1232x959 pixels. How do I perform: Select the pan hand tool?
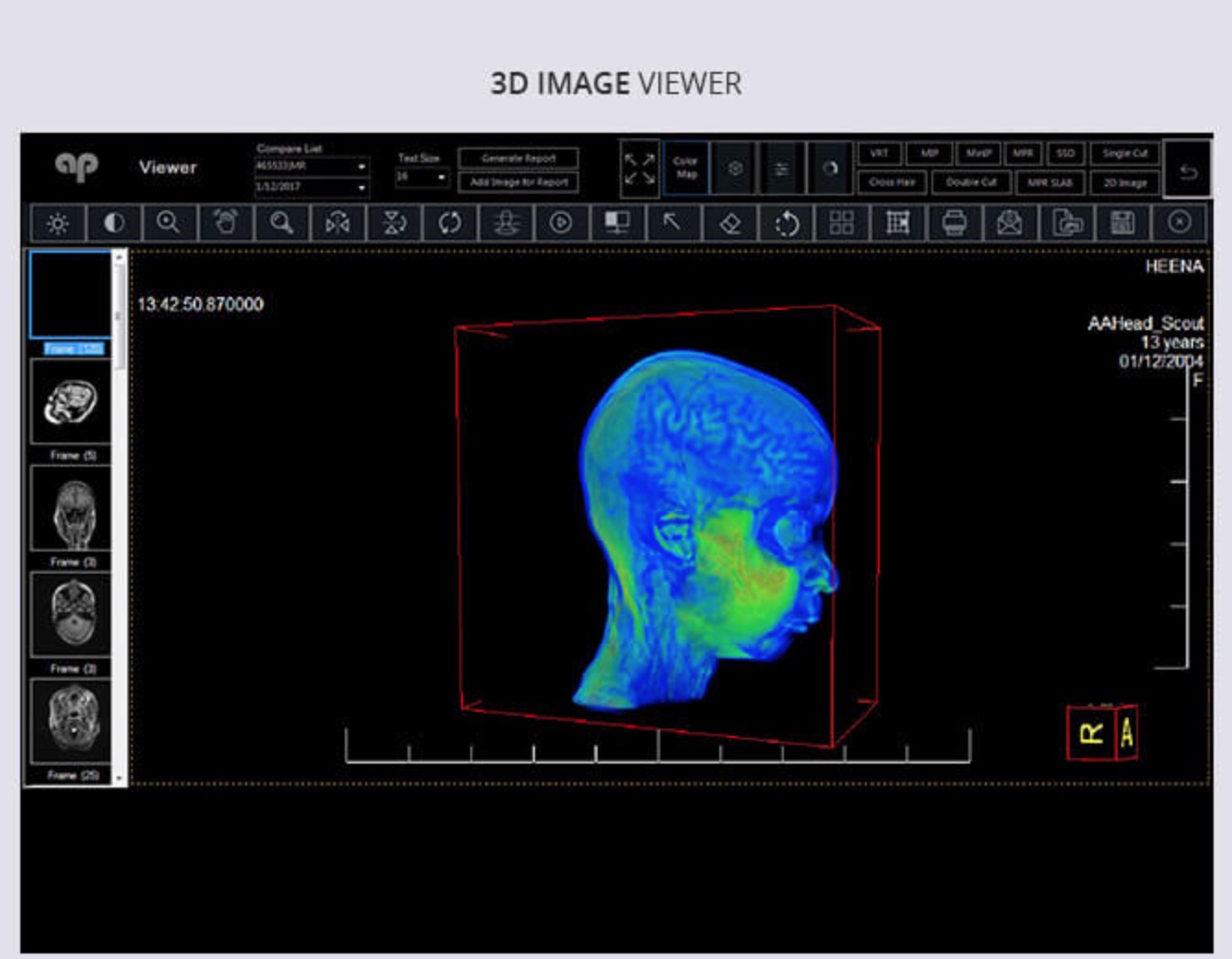pos(226,223)
